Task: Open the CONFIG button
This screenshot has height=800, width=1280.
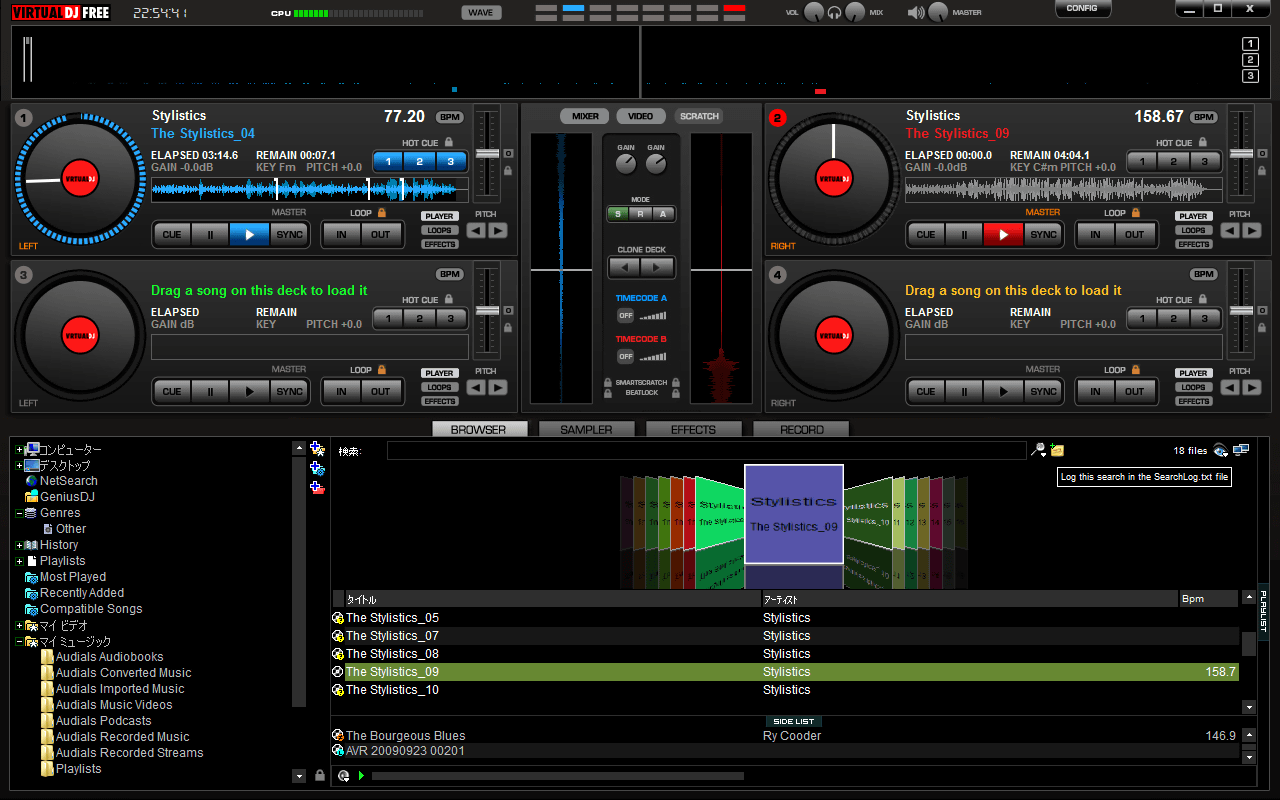Action: 1082,9
